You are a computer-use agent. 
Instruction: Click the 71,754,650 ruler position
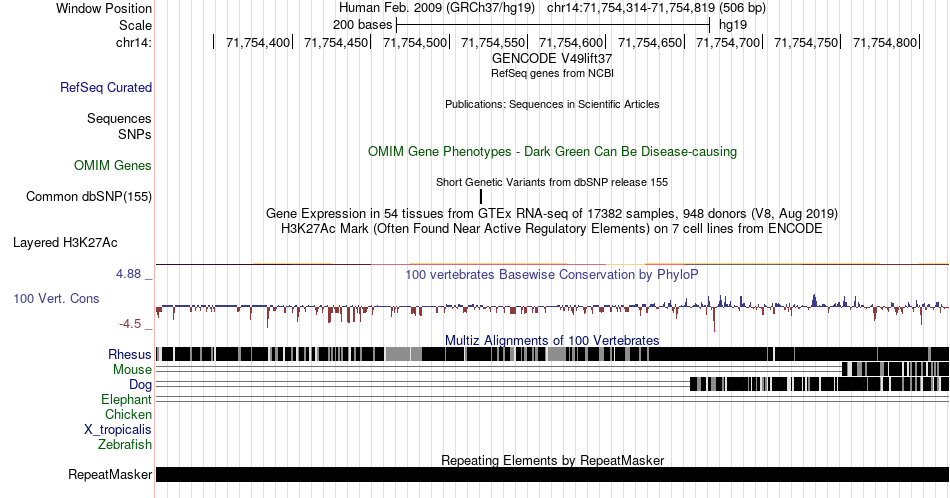[650, 42]
